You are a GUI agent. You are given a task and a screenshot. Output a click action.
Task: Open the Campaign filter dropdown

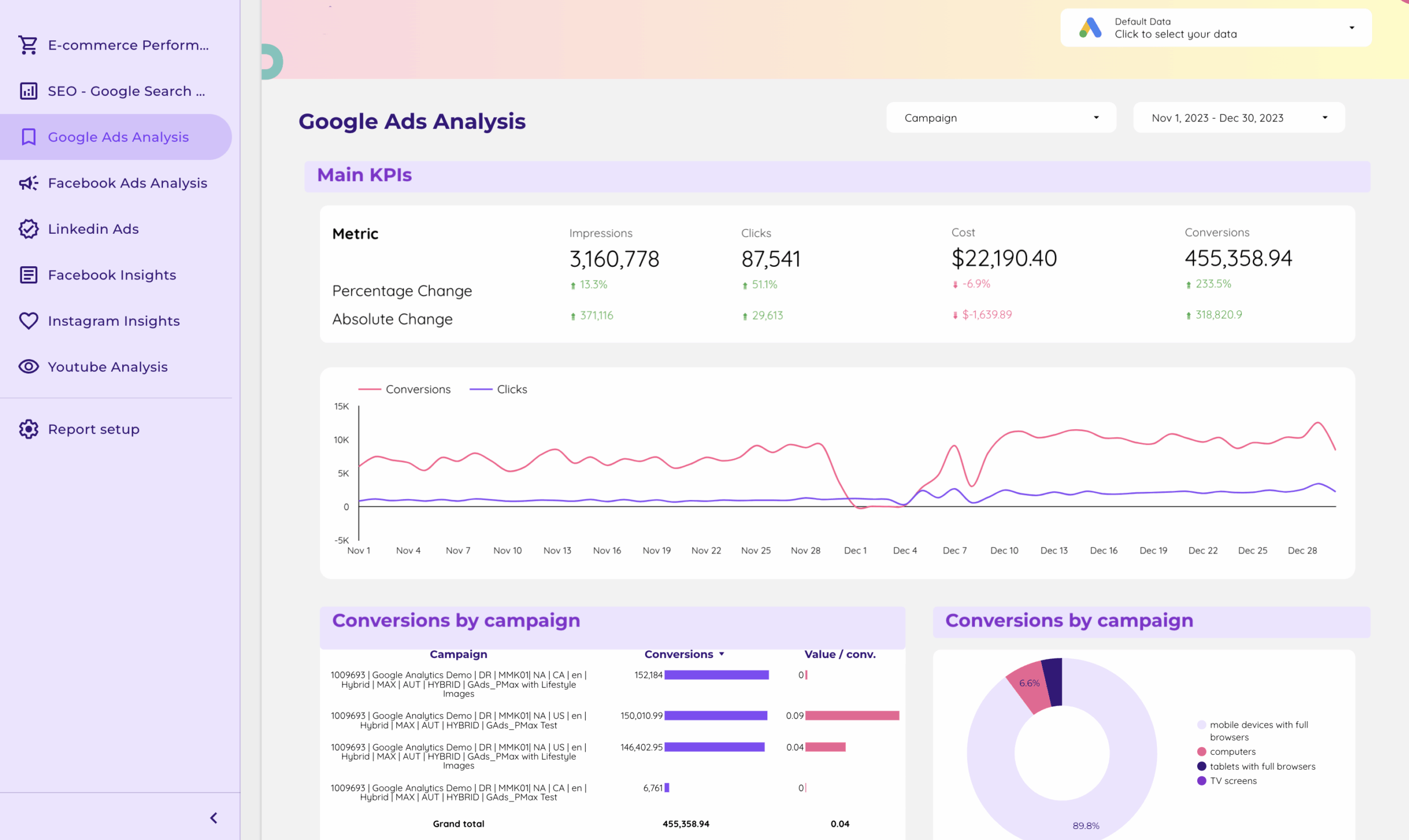[1001, 118]
